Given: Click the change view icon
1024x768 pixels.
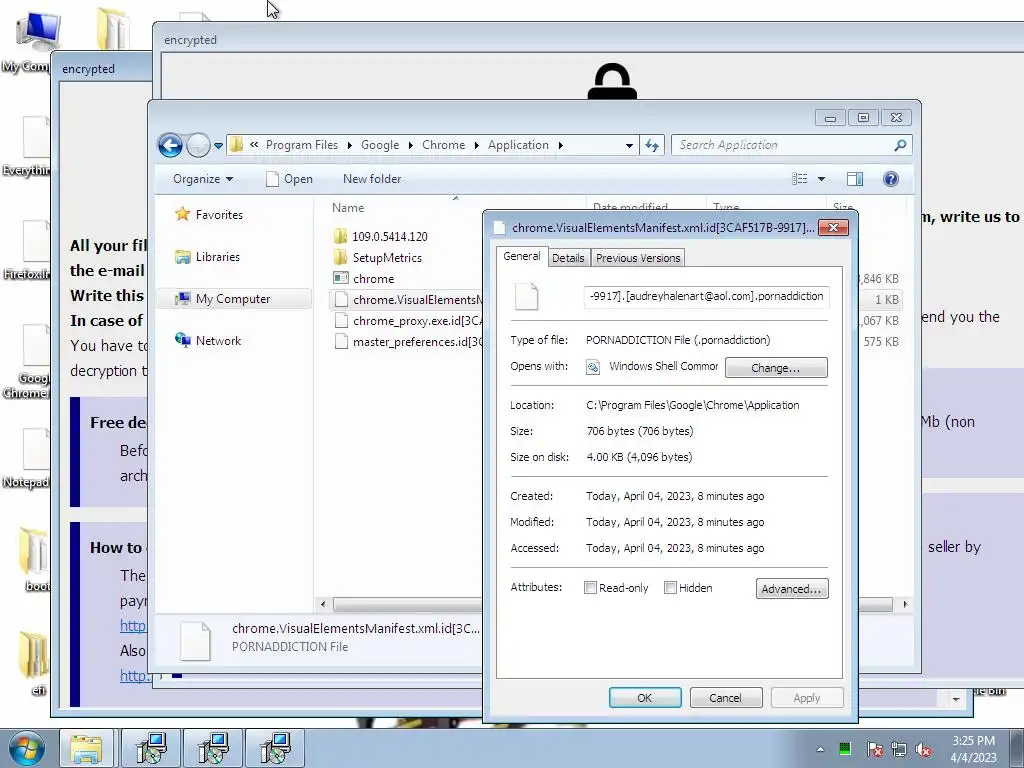Looking at the screenshot, I should point(799,179).
